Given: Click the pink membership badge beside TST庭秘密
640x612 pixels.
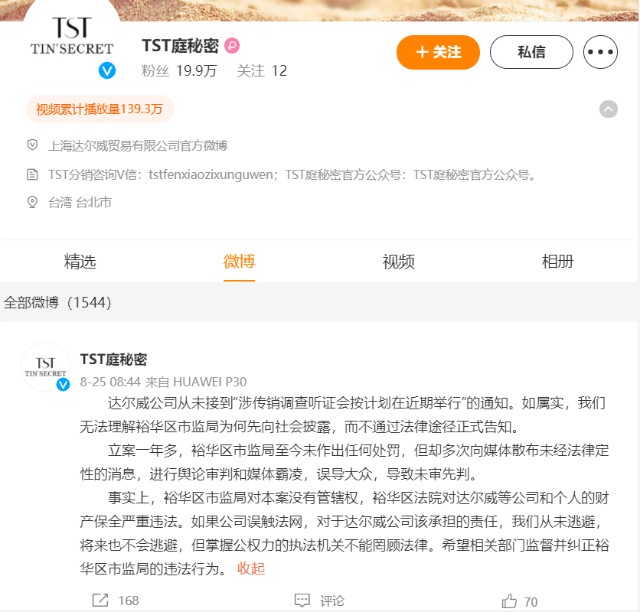Looking at the screenshot, I should pos(232,46).
